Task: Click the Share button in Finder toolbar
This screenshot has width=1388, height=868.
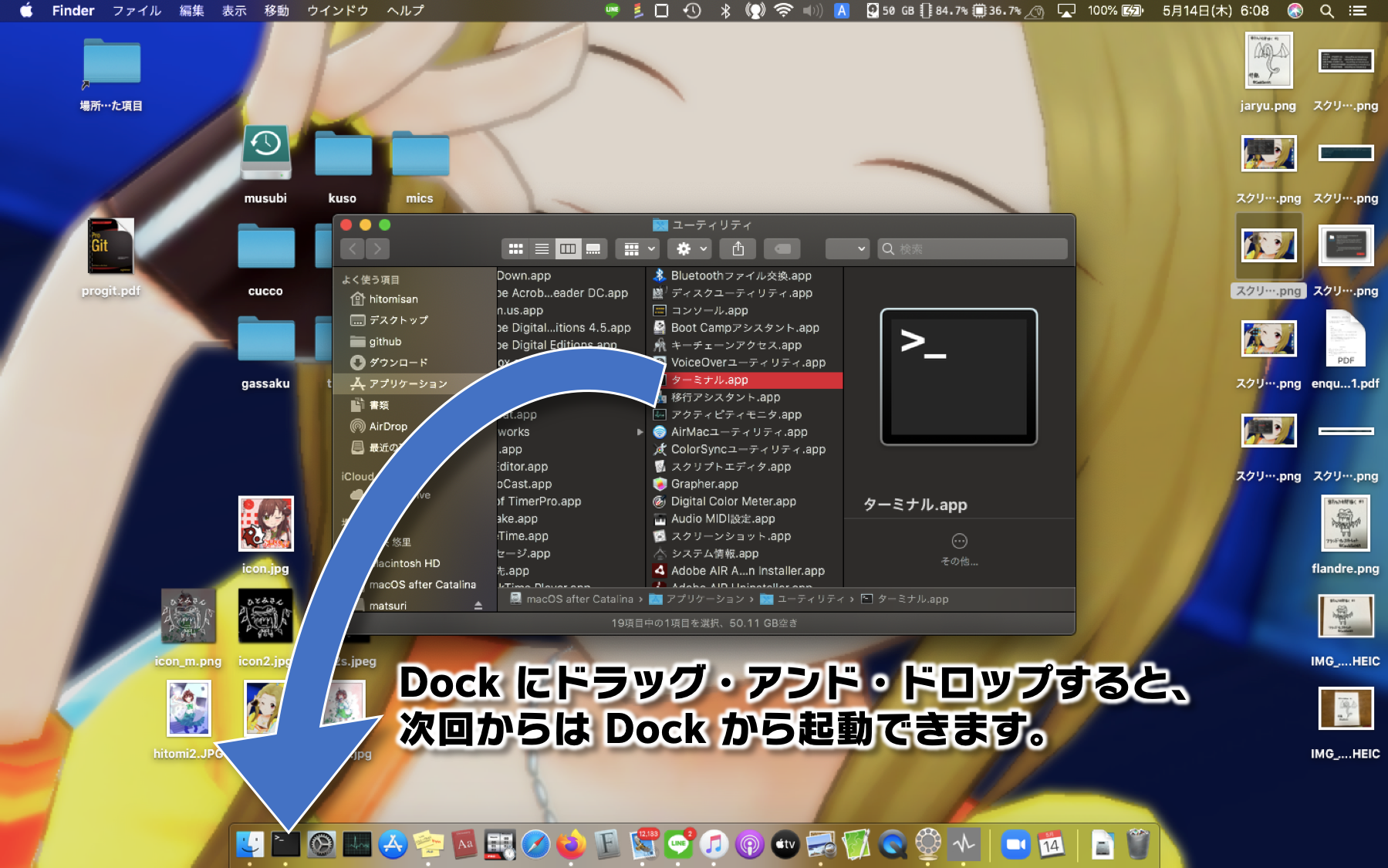Action: pyautogui.click(x=738, y=248)
